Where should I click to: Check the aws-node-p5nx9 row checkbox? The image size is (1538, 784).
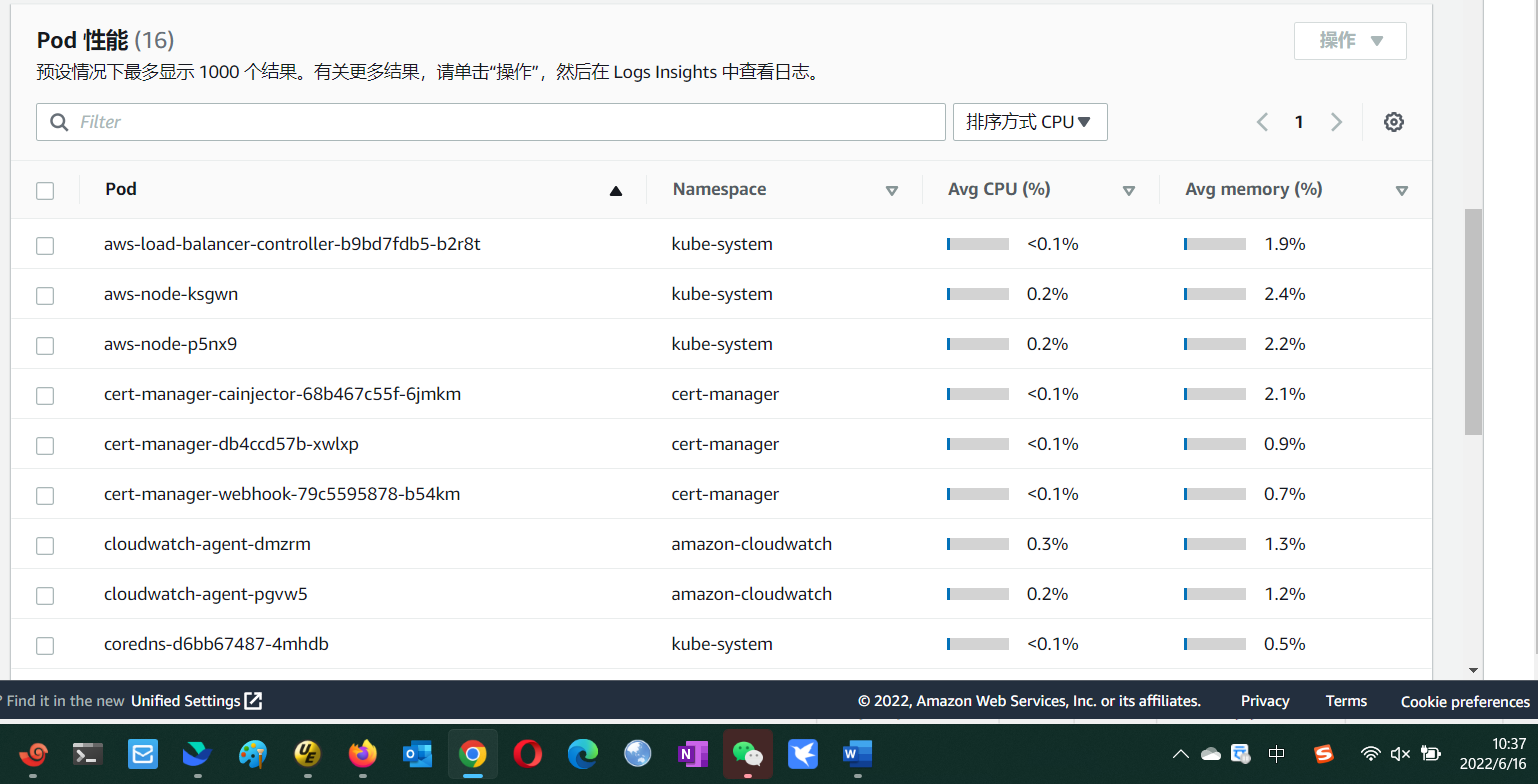click(45, 345)
